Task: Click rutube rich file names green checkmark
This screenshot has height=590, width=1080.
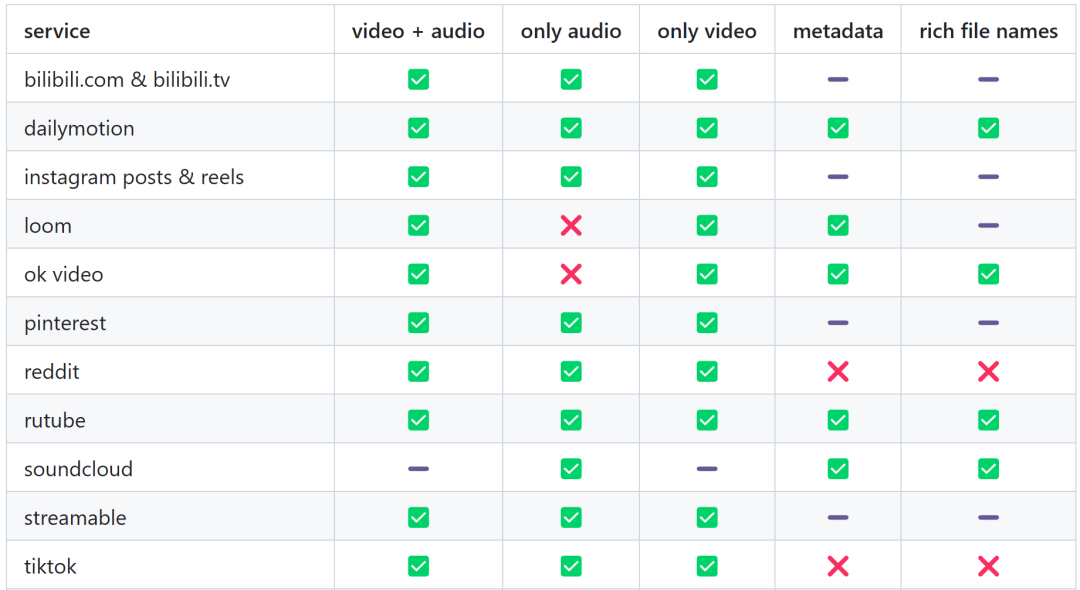Action: (x=988, y=420)
